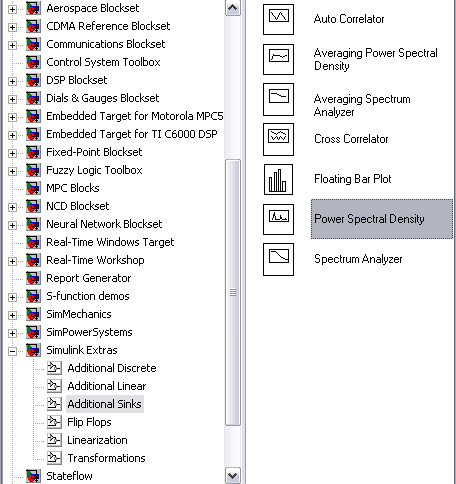Select Additional Sinks in the tree
Screen dimensions: 456x484
(105, 404)
